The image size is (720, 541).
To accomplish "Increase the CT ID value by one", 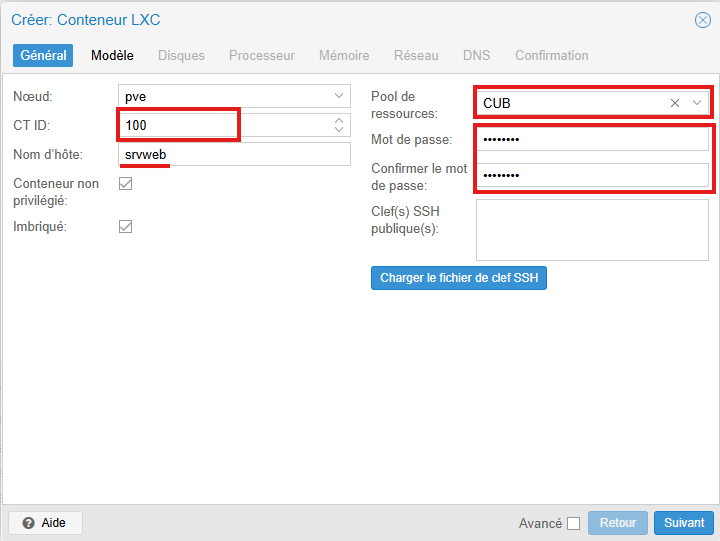I will (339, 121).
